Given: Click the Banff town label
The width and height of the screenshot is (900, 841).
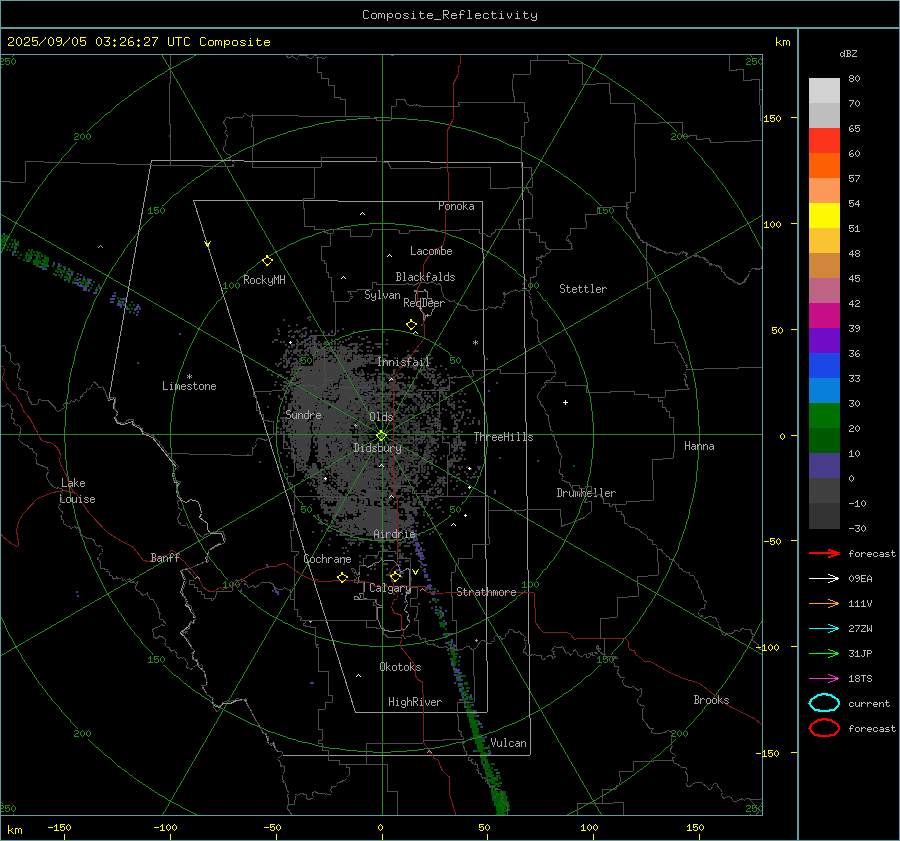Looking at the screenshot, I should (165, 557).
